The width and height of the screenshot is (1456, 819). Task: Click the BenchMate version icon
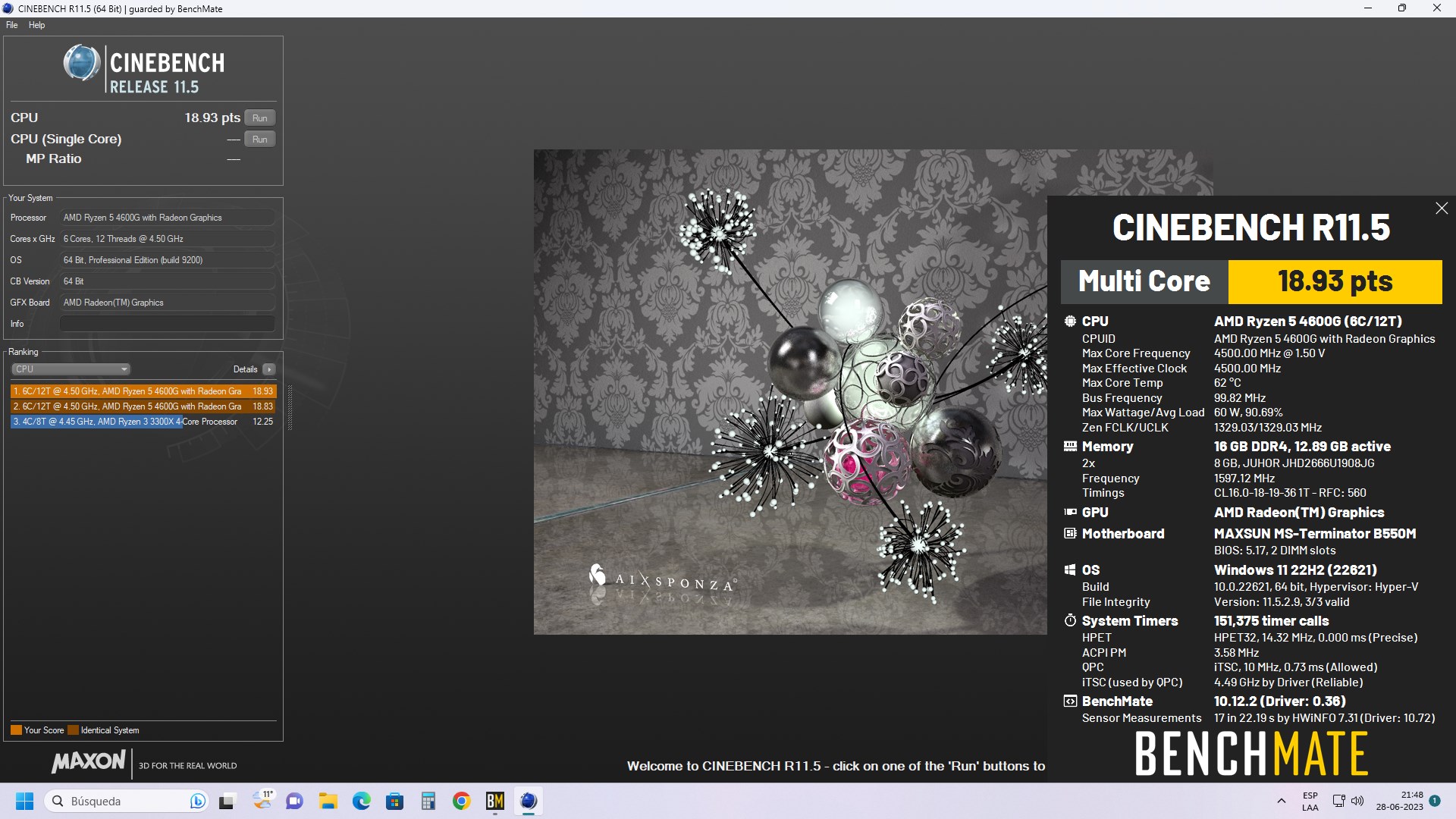(x=1070, y=701)
